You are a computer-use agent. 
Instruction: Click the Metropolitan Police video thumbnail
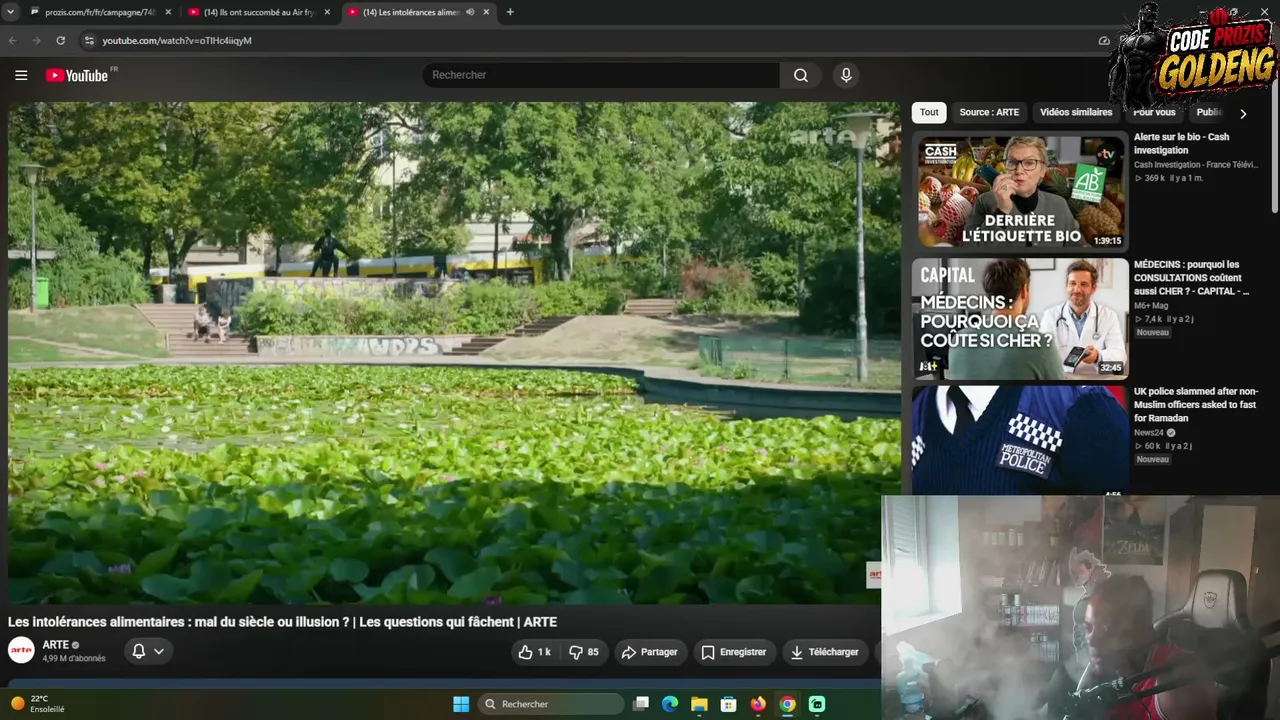pos(1020,441)
